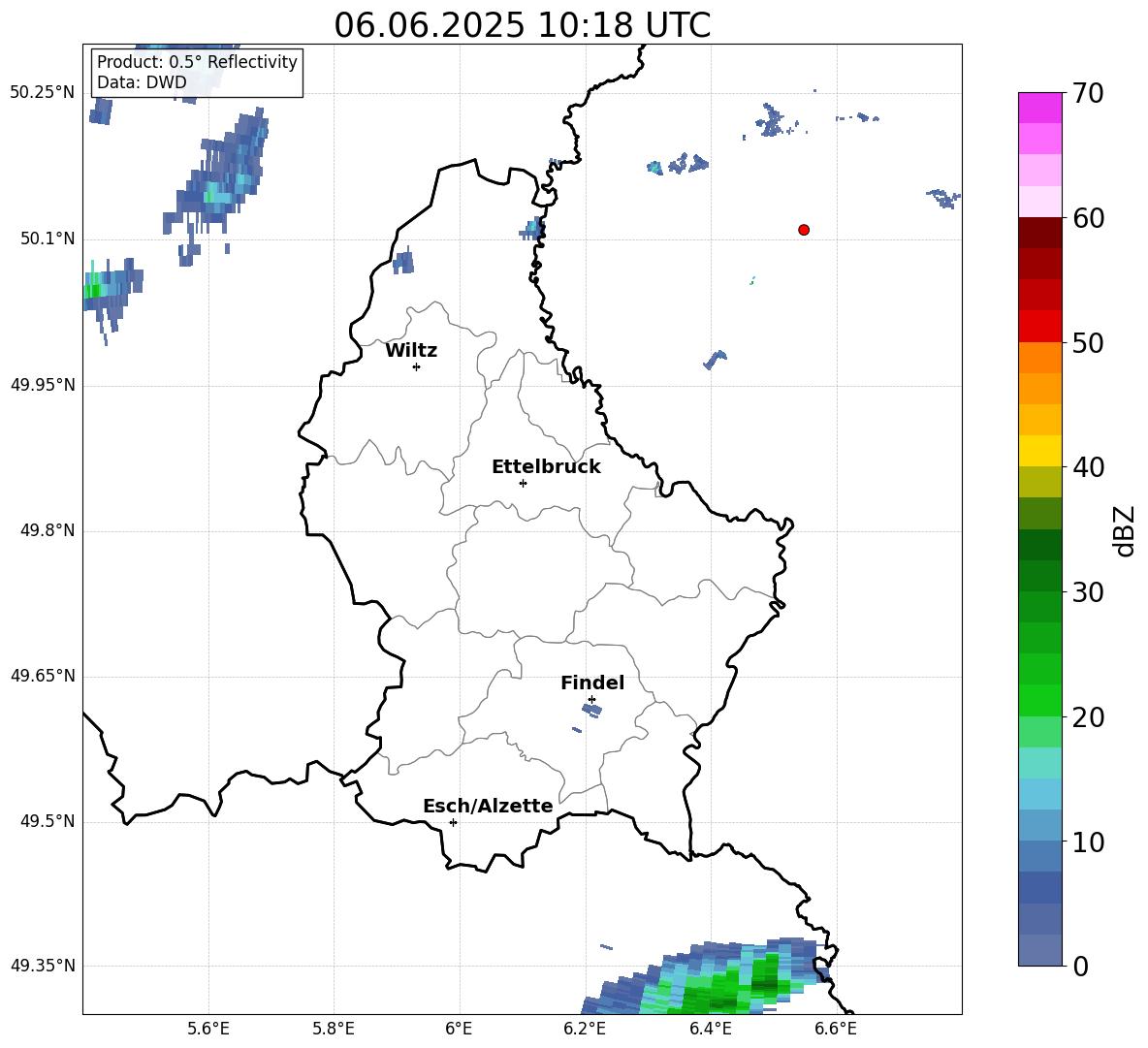Click the 'Product: 0.5° Reflectivity' legend text
The height and width of the screenshot is (1048, 1148).
pos(197,61)
